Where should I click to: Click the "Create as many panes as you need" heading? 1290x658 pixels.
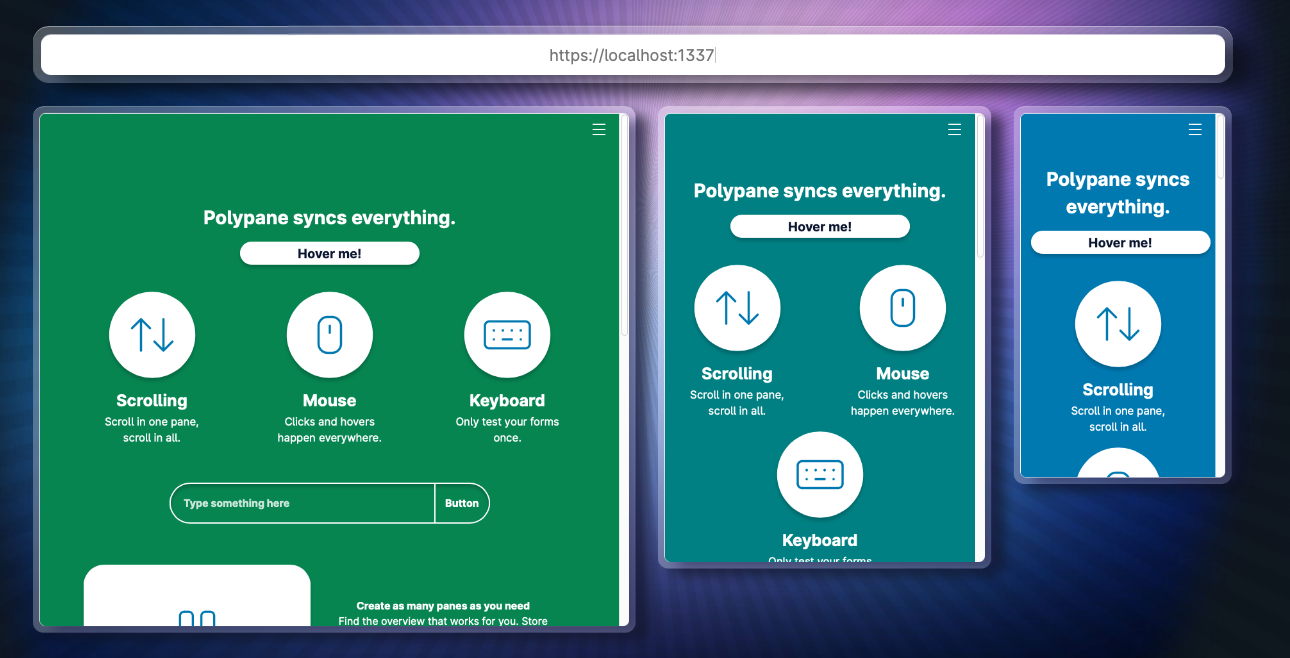[x=443, y=606]
